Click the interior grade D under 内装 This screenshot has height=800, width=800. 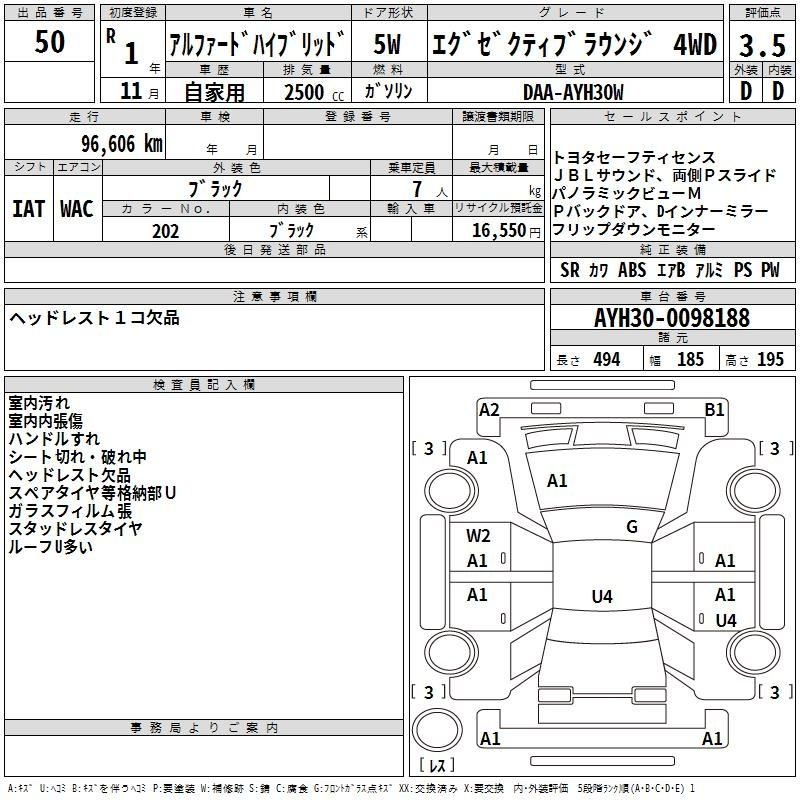(x=778, y=91)
